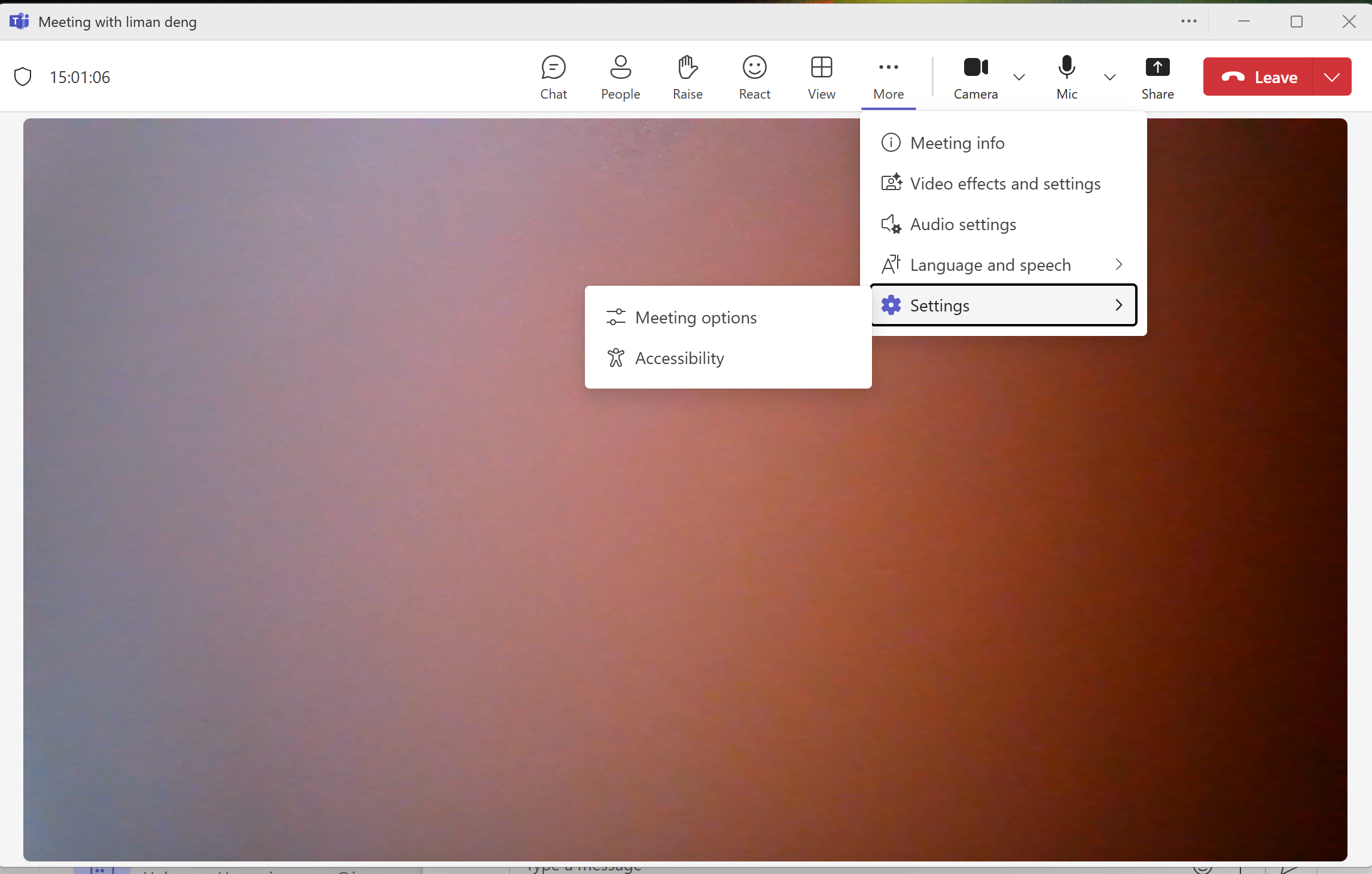1372x874 pixels.
Task: Click the Teams logo in title bar
Action: [x=19, y=22]
